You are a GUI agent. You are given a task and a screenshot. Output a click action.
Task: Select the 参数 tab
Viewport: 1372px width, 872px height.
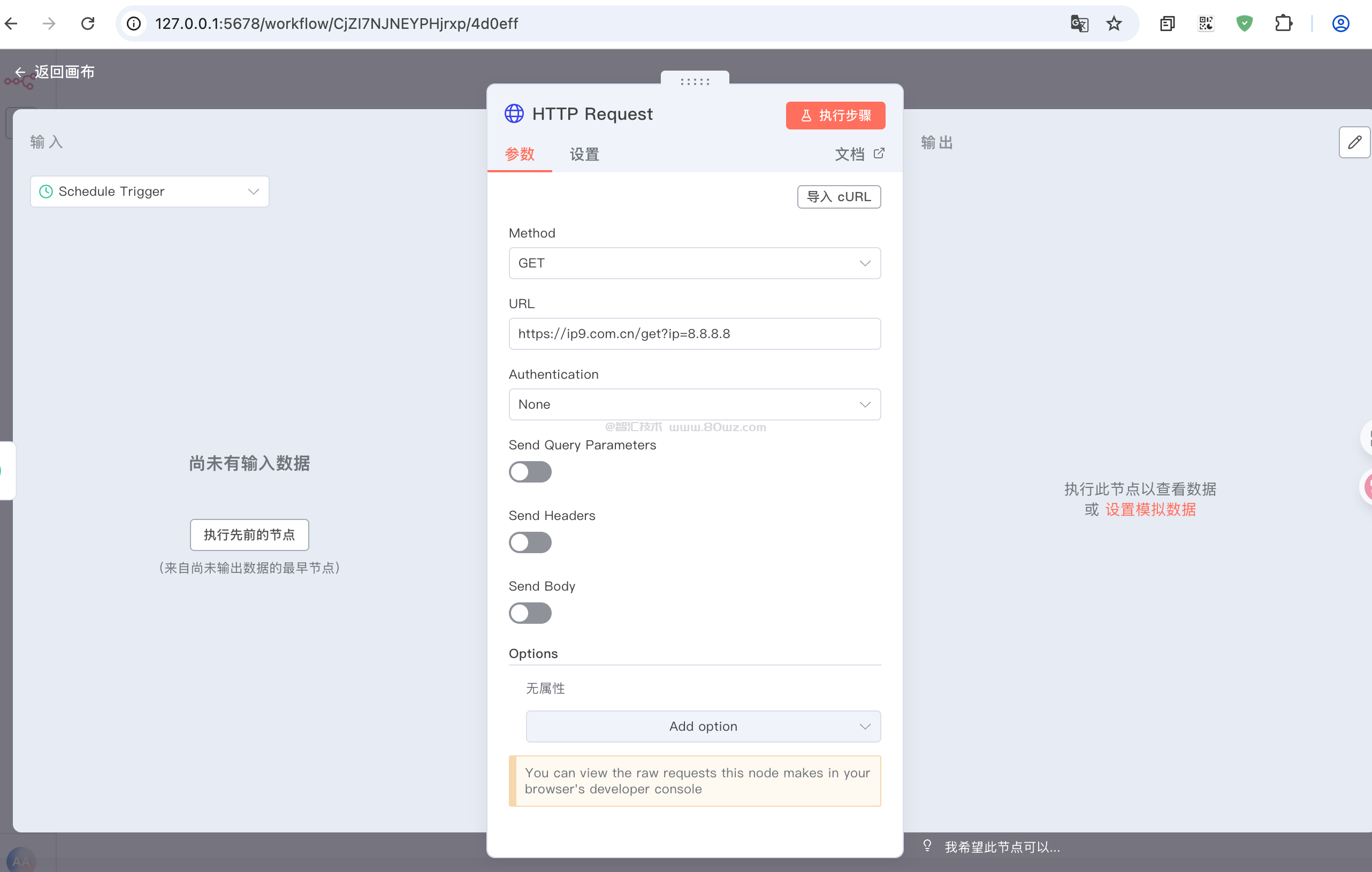click(x=519, y=154)
